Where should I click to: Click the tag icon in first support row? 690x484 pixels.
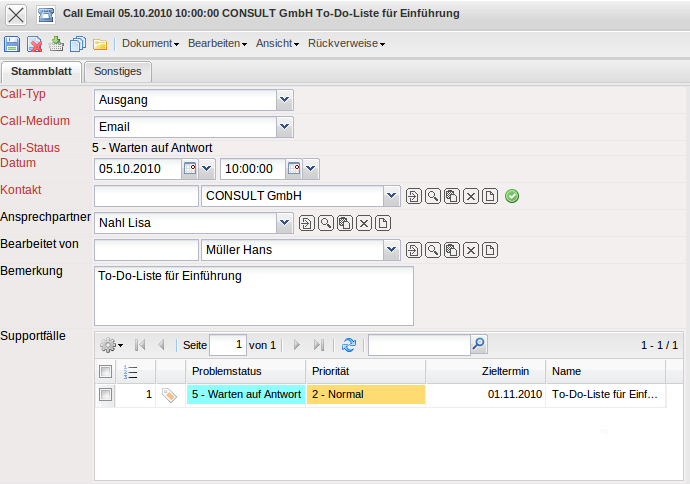(x=169, y=395)
